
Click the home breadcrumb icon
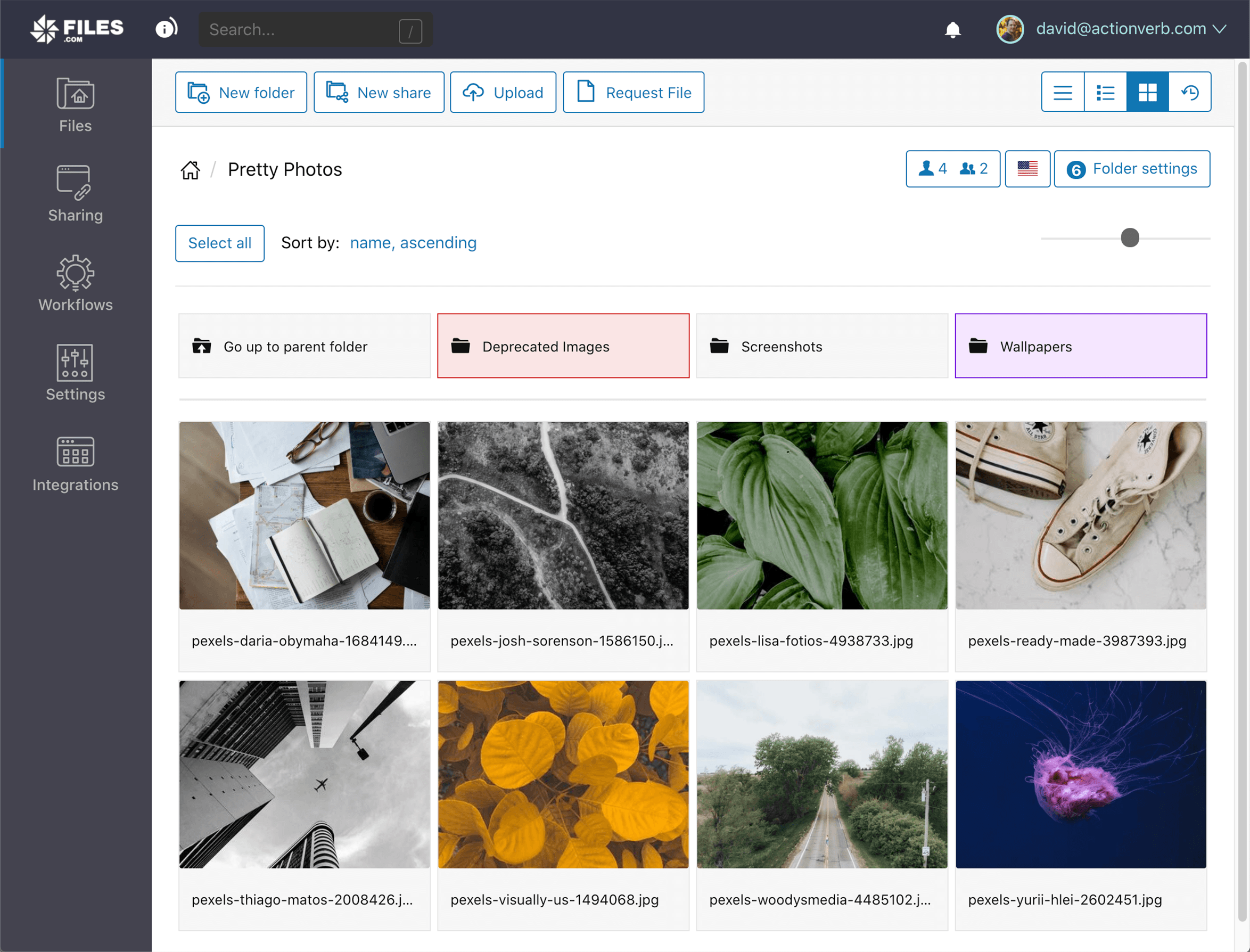pos(191,169)
